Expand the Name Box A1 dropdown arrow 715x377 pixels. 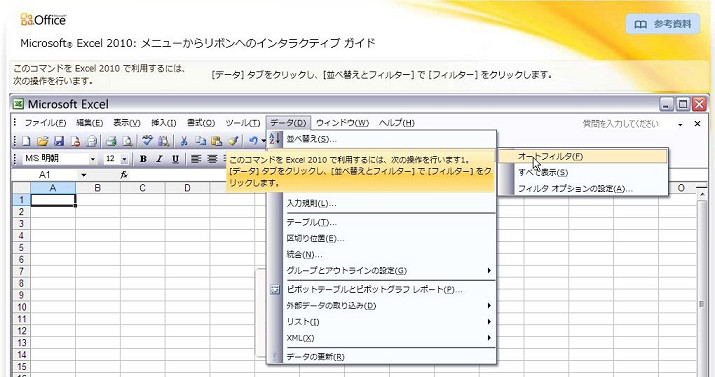[83, 175]
